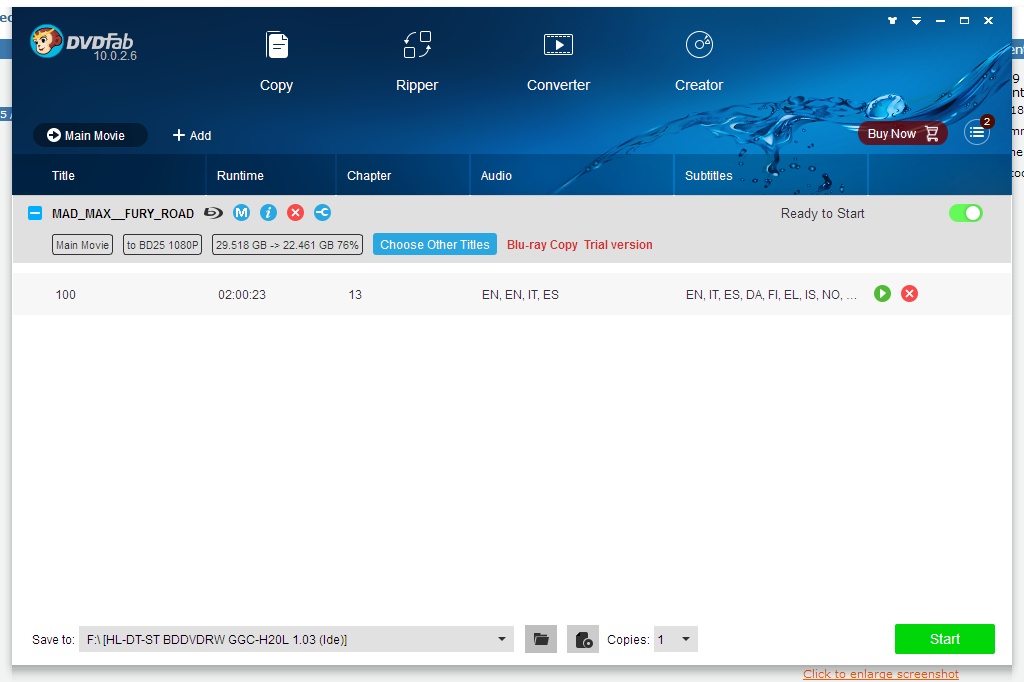The image size is (1024, 682).
Task: Stay on the Copy tab
Action: [x=276, y=58]
